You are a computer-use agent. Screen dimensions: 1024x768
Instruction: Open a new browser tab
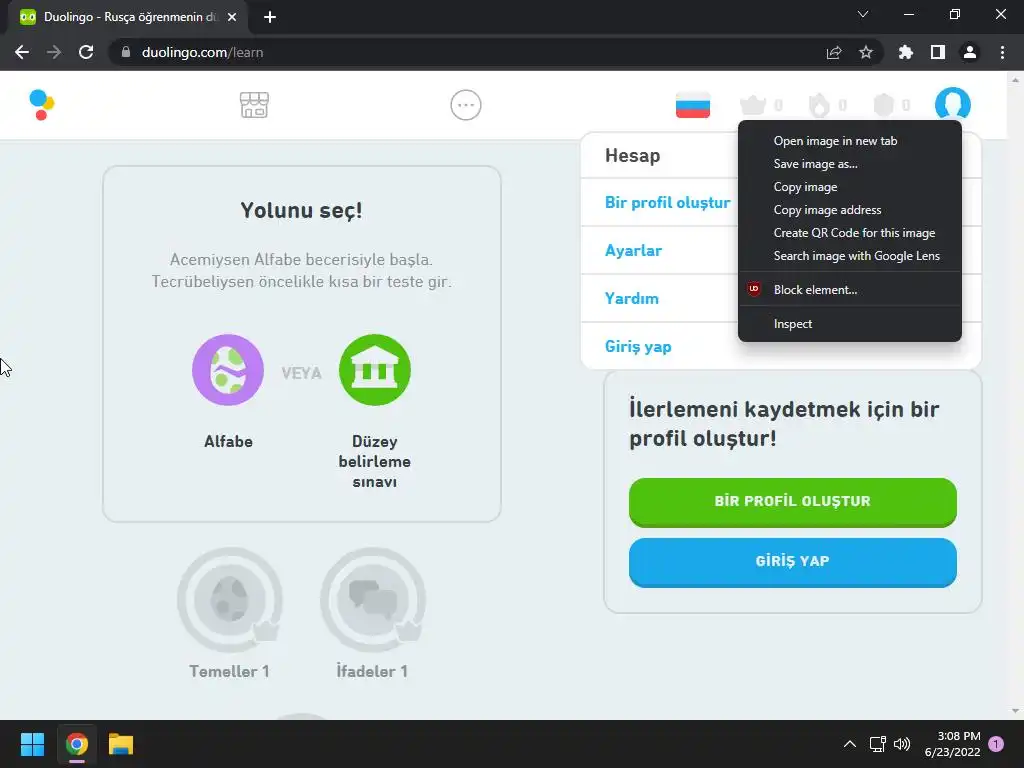(x=270, y=17)
